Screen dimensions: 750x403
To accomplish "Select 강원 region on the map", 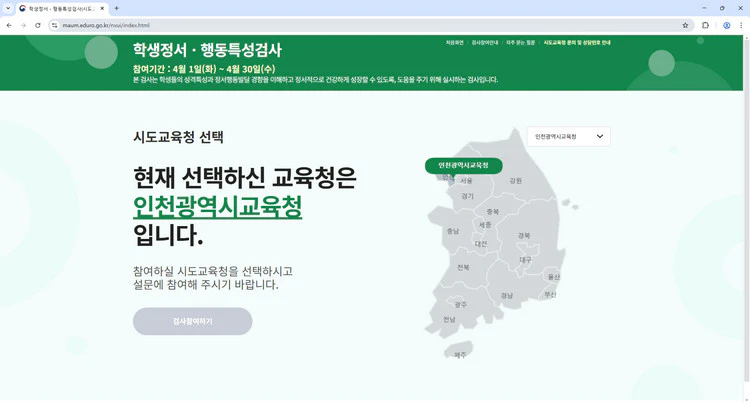I will point(515,181).
